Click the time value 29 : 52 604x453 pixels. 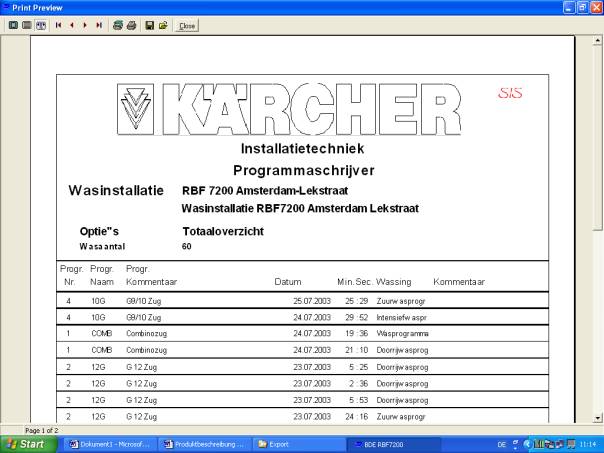pos(357,318)
